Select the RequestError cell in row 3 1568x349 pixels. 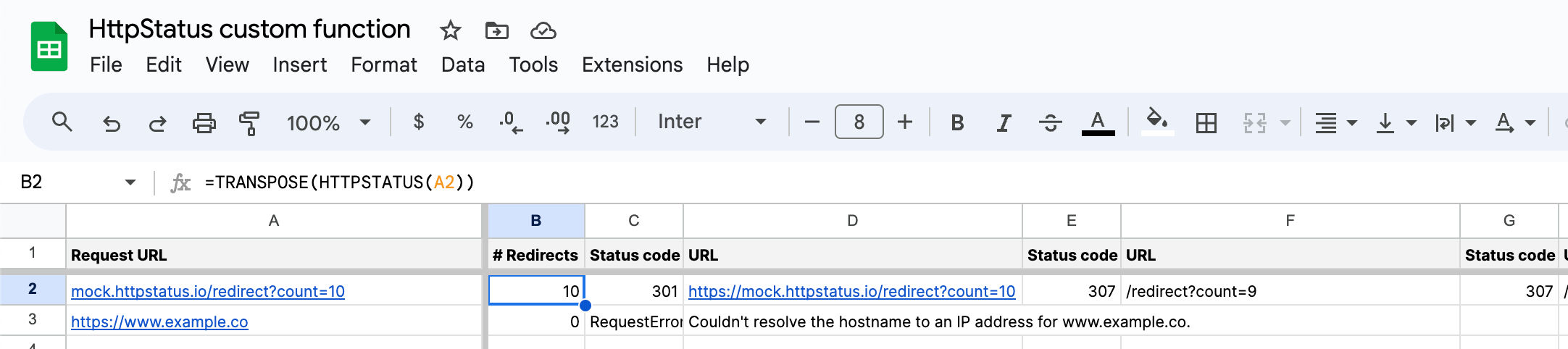(x=634, y=321)
